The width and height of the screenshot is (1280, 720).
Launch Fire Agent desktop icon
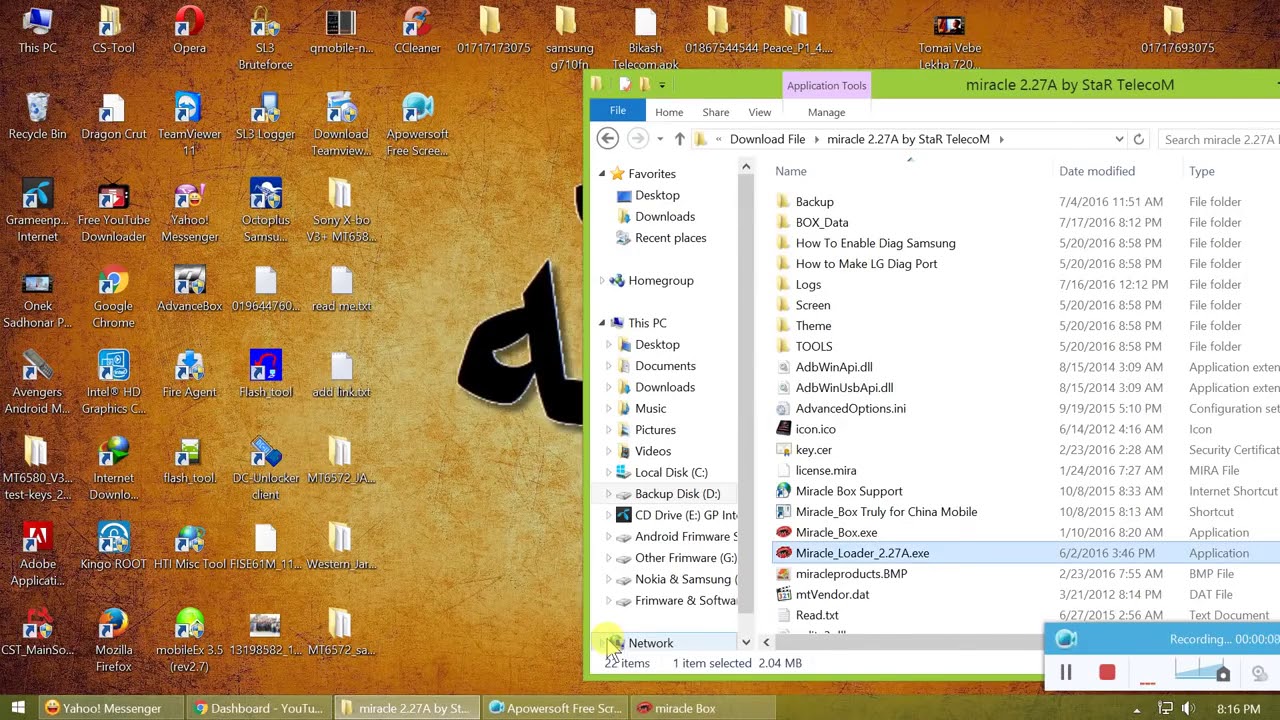189,374
